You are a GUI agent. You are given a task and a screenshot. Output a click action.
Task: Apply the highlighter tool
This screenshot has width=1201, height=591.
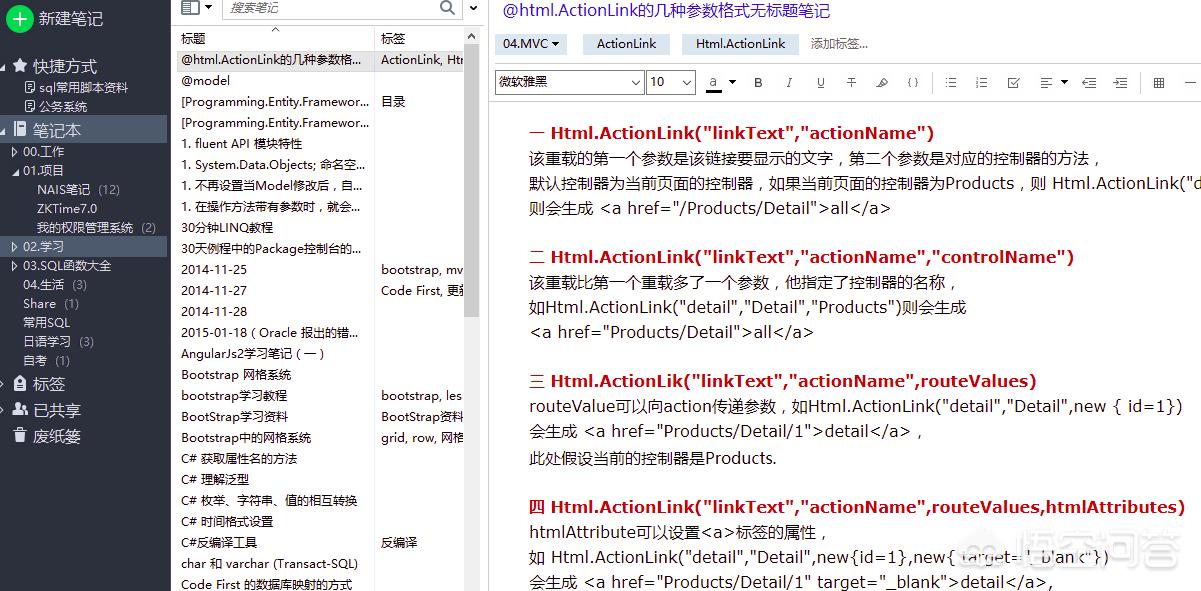(x=882, y=83)
